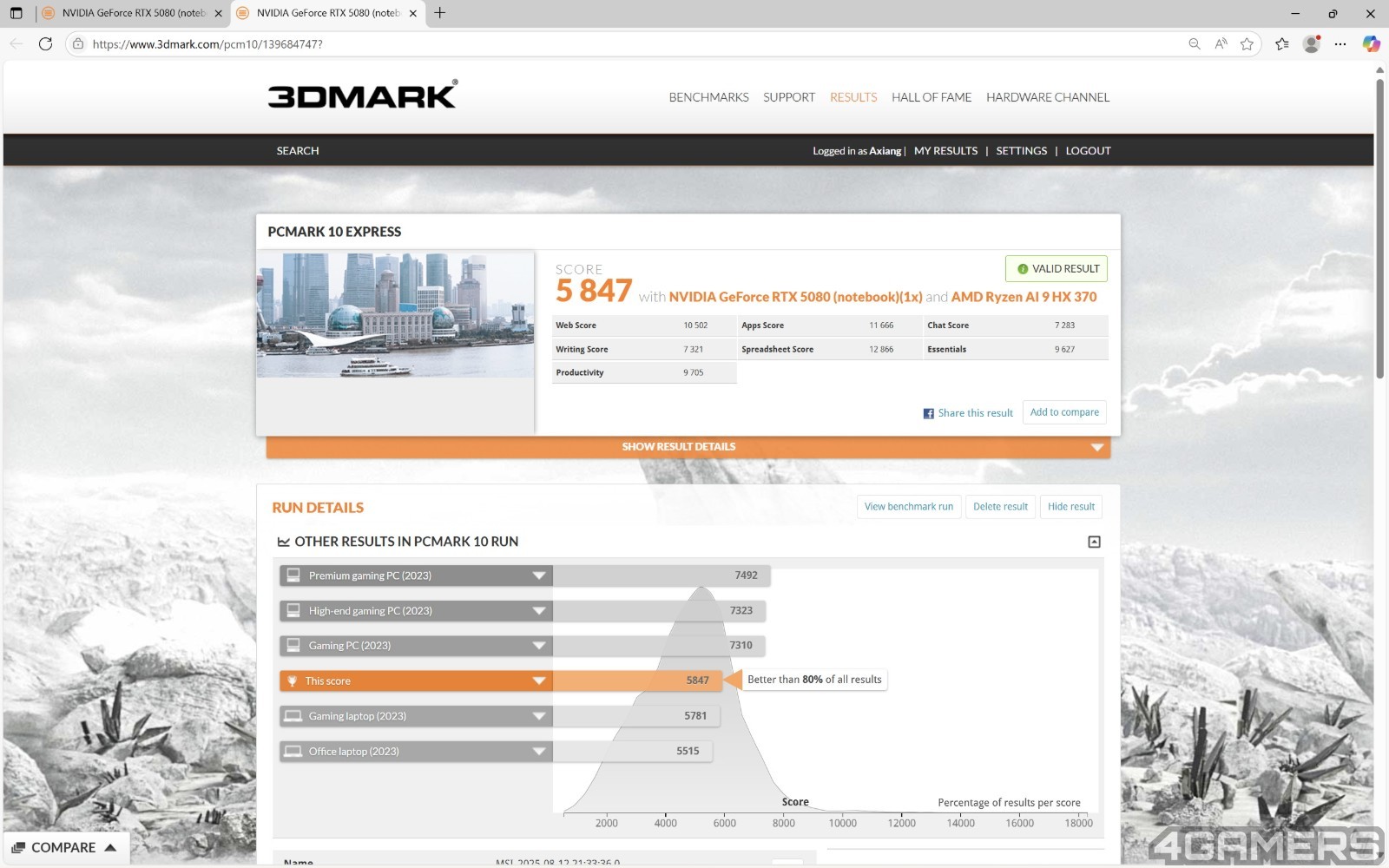Image resolution: width=1389 pixels, height=868 pixels.
Task: Open the Copilot sidebar icon
Action: tap(1371, 43)
